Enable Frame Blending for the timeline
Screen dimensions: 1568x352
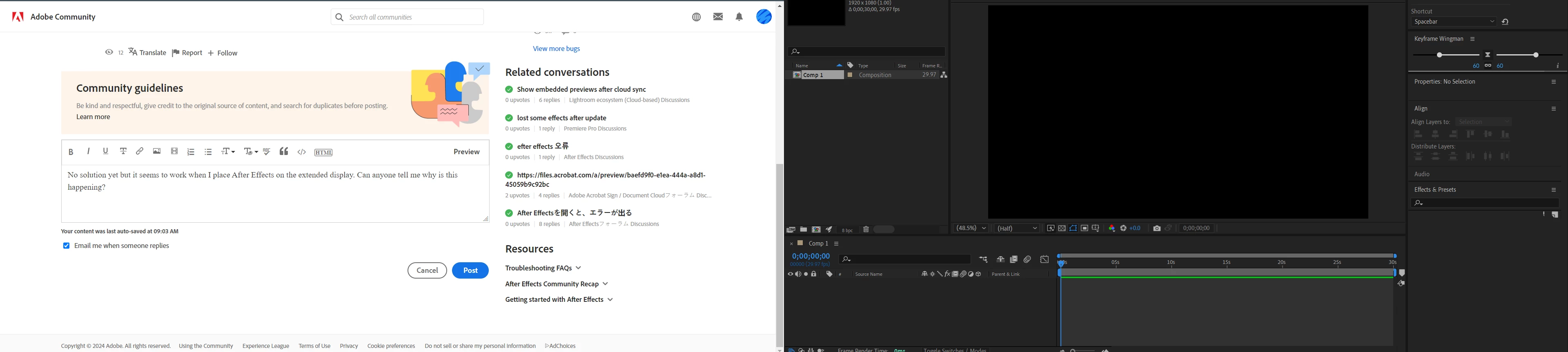[x=1014, y=259]
